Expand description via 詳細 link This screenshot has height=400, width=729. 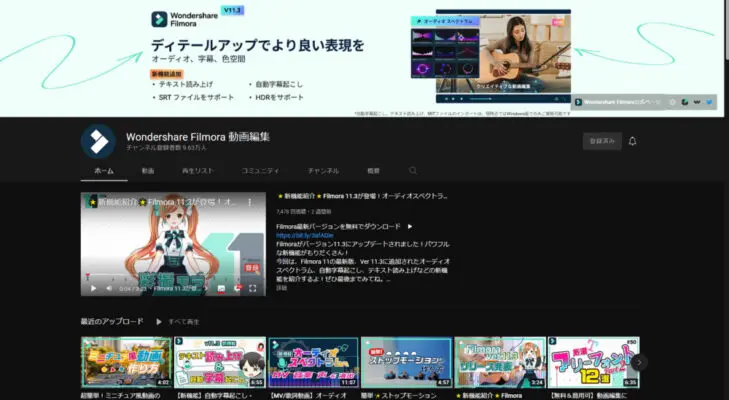tap(282, 288)
